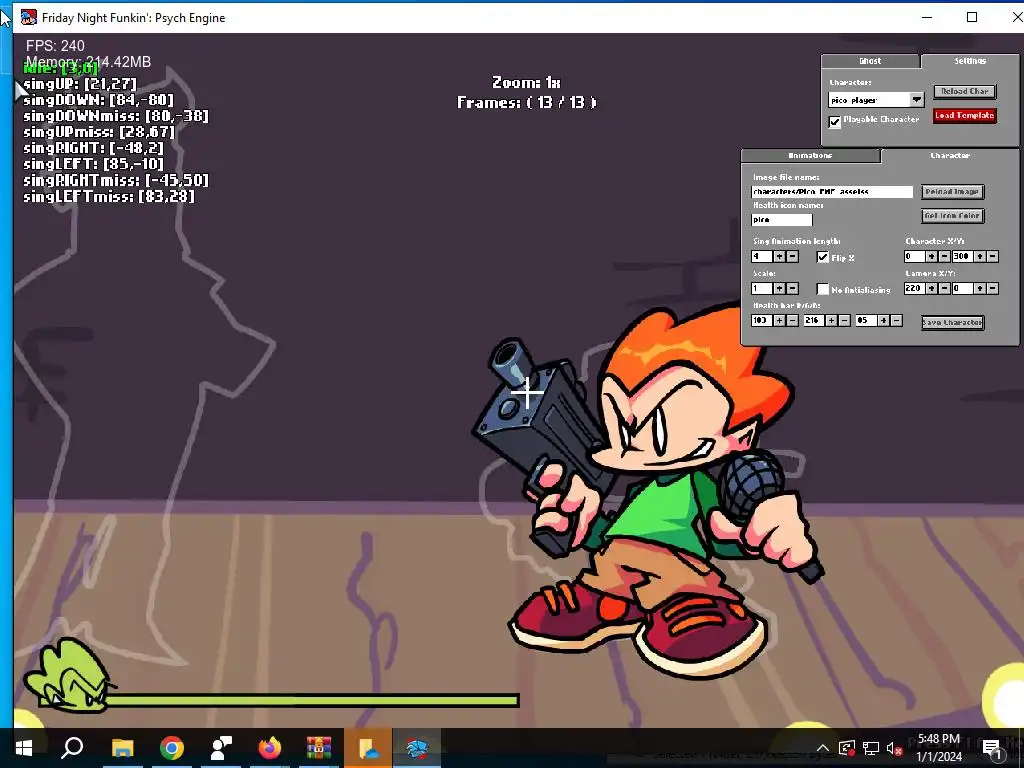The image size is (1024, 768).
Task: Open the network tray icon
Action: click(871, 748)
